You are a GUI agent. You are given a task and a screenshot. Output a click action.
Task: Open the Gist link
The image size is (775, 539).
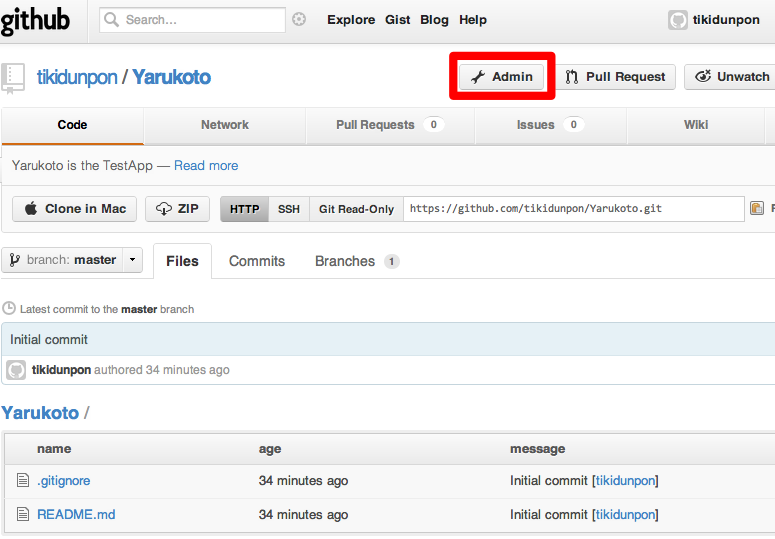point(397,20)
